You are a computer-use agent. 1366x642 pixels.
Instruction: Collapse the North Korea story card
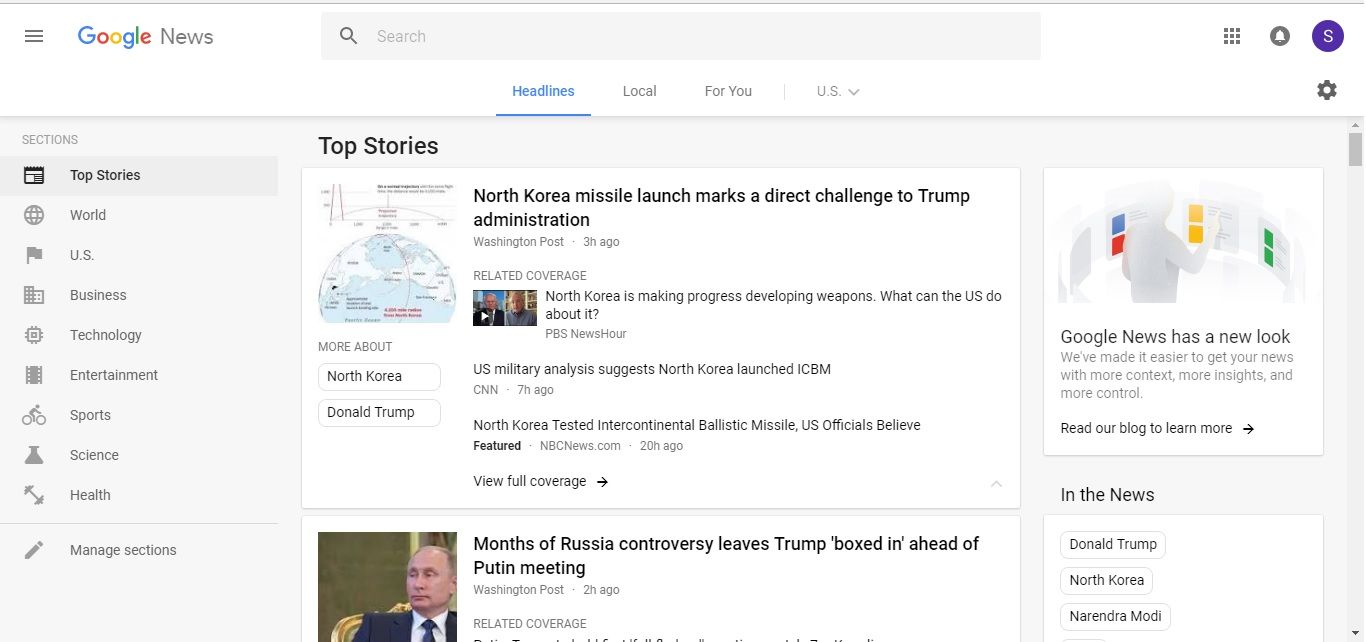coord(996,484)
